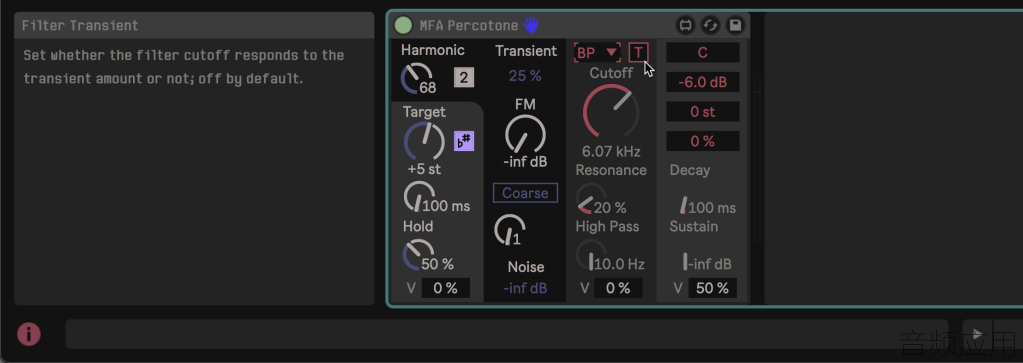Click the -6.0 dB value box

coord(703,82)
